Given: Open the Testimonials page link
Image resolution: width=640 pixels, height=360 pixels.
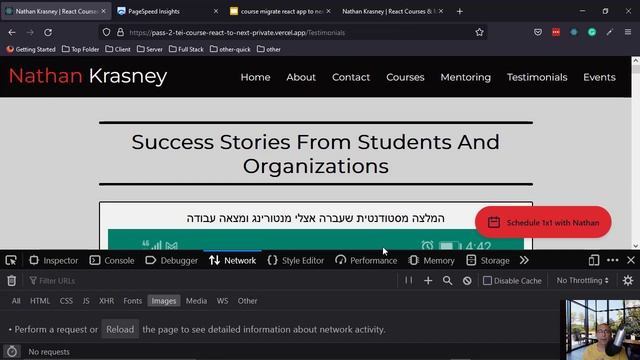Looking at the screenshot, I should [537, 77].
